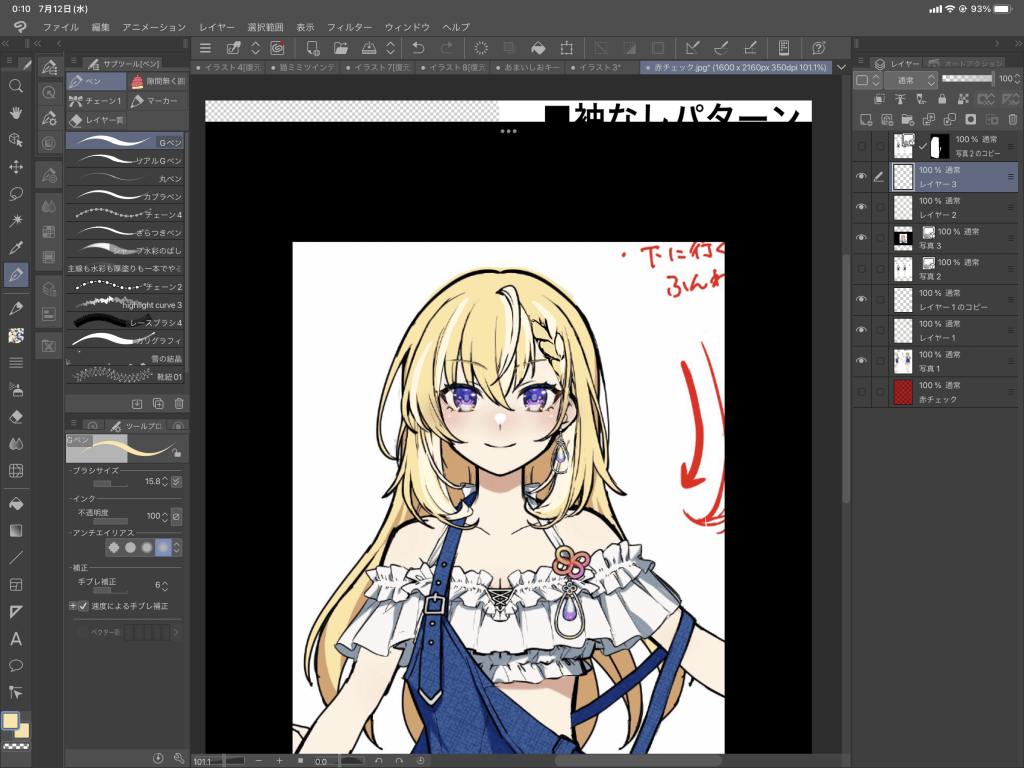Choose the Eyedropper tool
The image size is (1024, 768).
pyautogui.click(x=16, y=247)
